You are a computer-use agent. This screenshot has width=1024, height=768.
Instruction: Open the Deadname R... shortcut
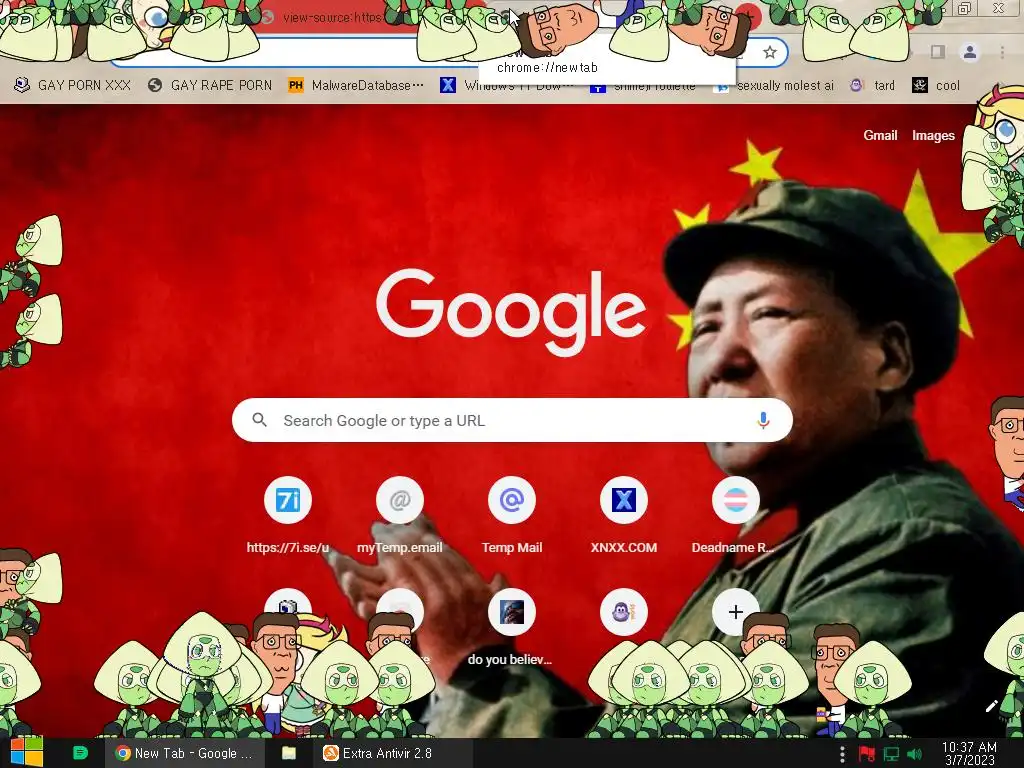(735, 516)
